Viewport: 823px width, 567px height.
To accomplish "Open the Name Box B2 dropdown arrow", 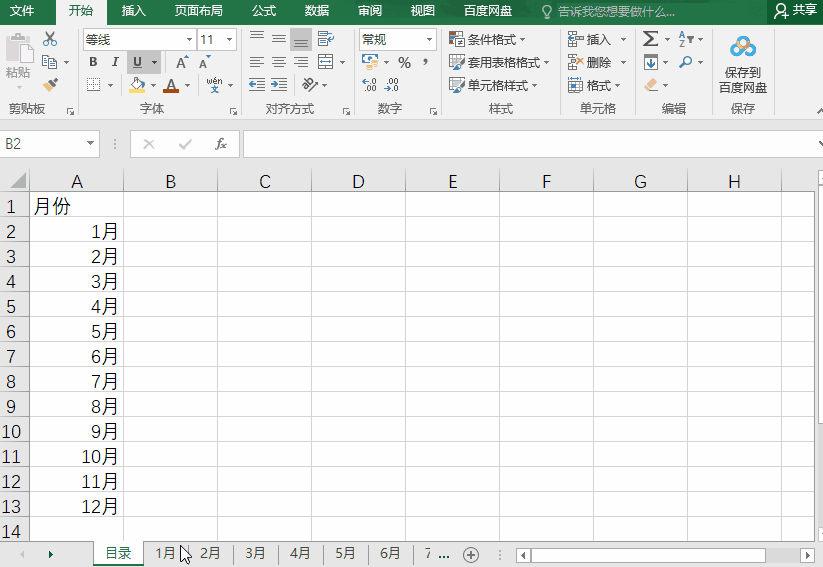I will pos(90,143).
